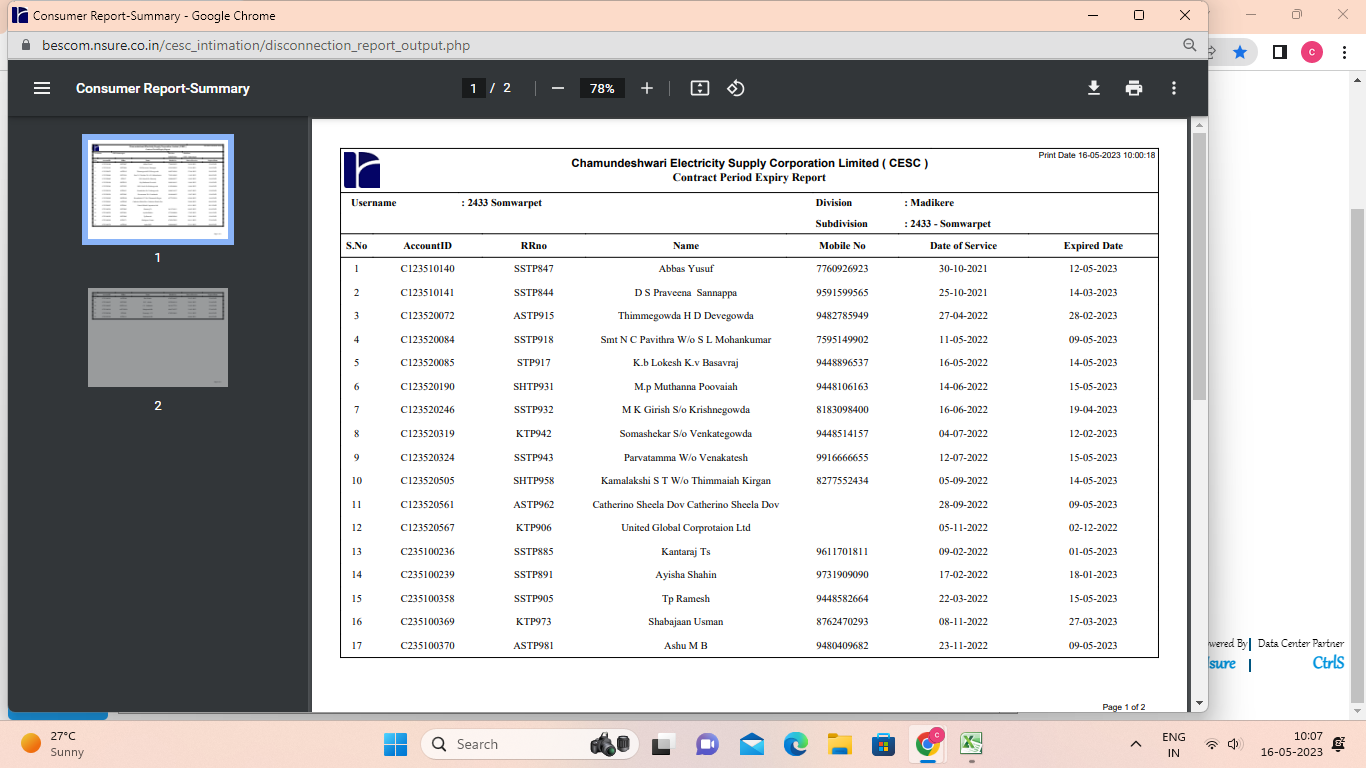Click the magnifier zoom icon in address bar
The height and width of the screenshot is (768, 1366).
pos(1190,45)
